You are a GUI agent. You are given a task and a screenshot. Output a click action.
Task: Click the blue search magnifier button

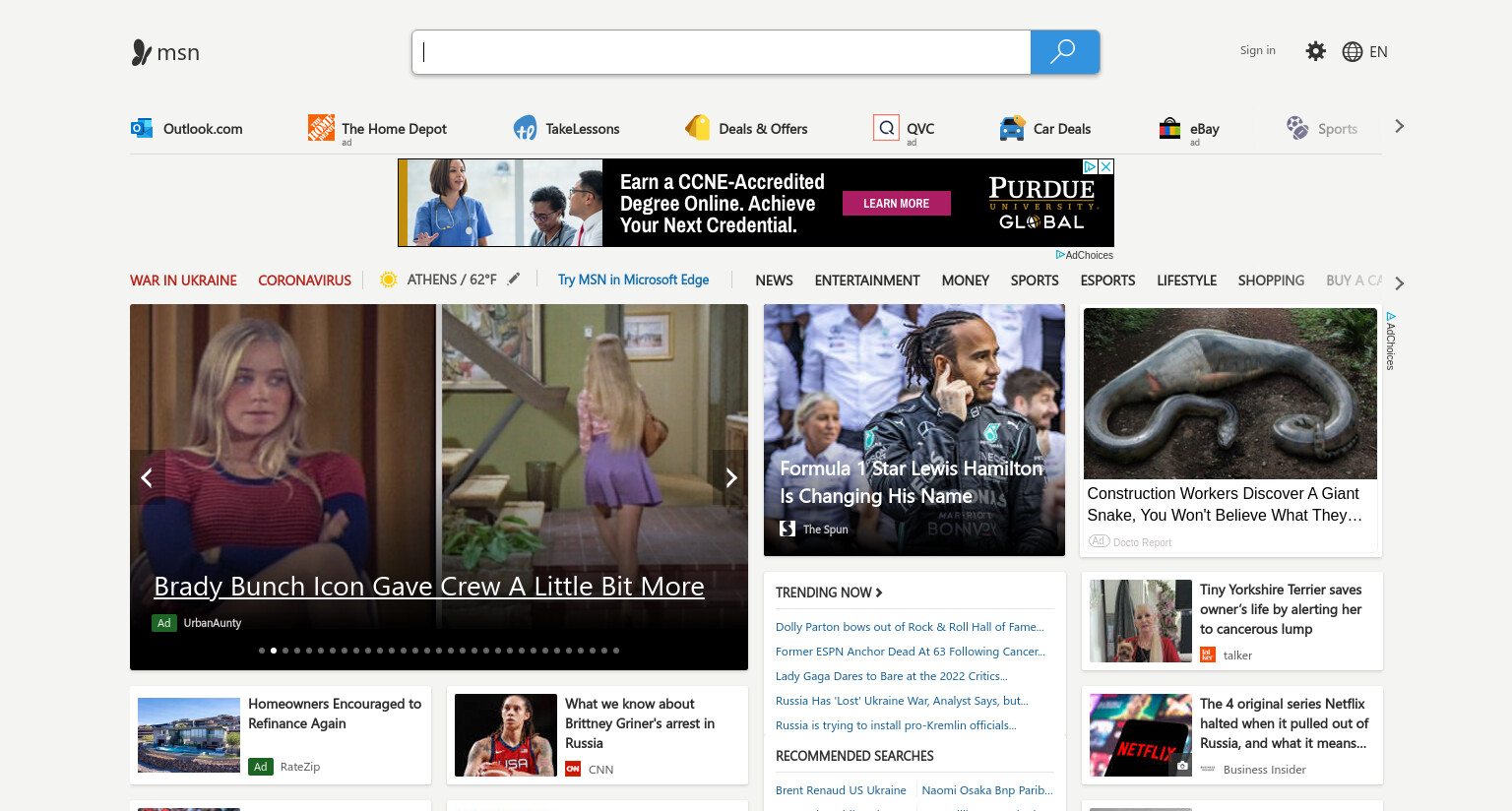(1064, 52)
